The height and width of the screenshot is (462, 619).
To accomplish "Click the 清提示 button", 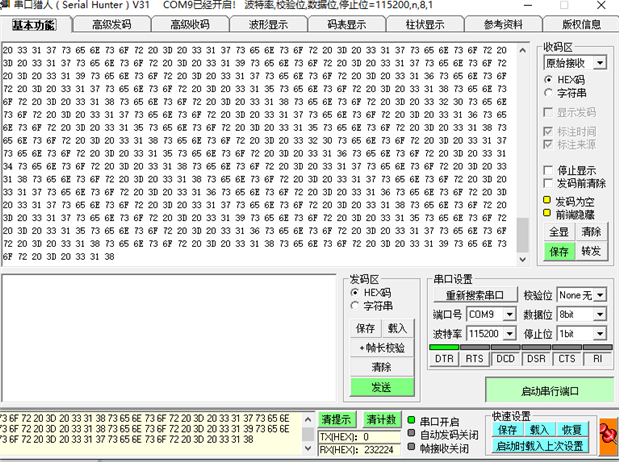I will 337,419.
